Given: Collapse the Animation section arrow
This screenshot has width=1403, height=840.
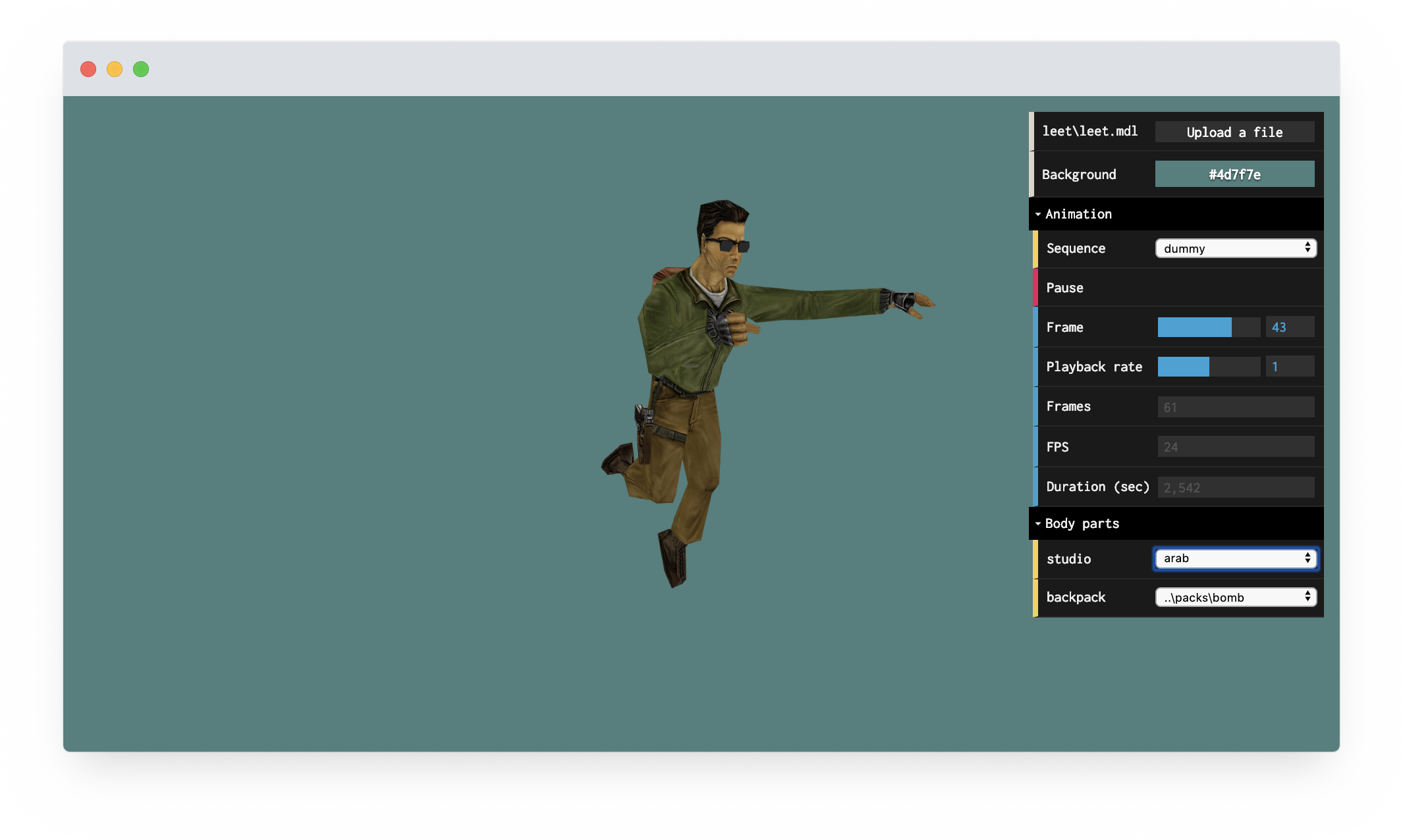Looking at the screenshot, I should [x=1038, y=214].
